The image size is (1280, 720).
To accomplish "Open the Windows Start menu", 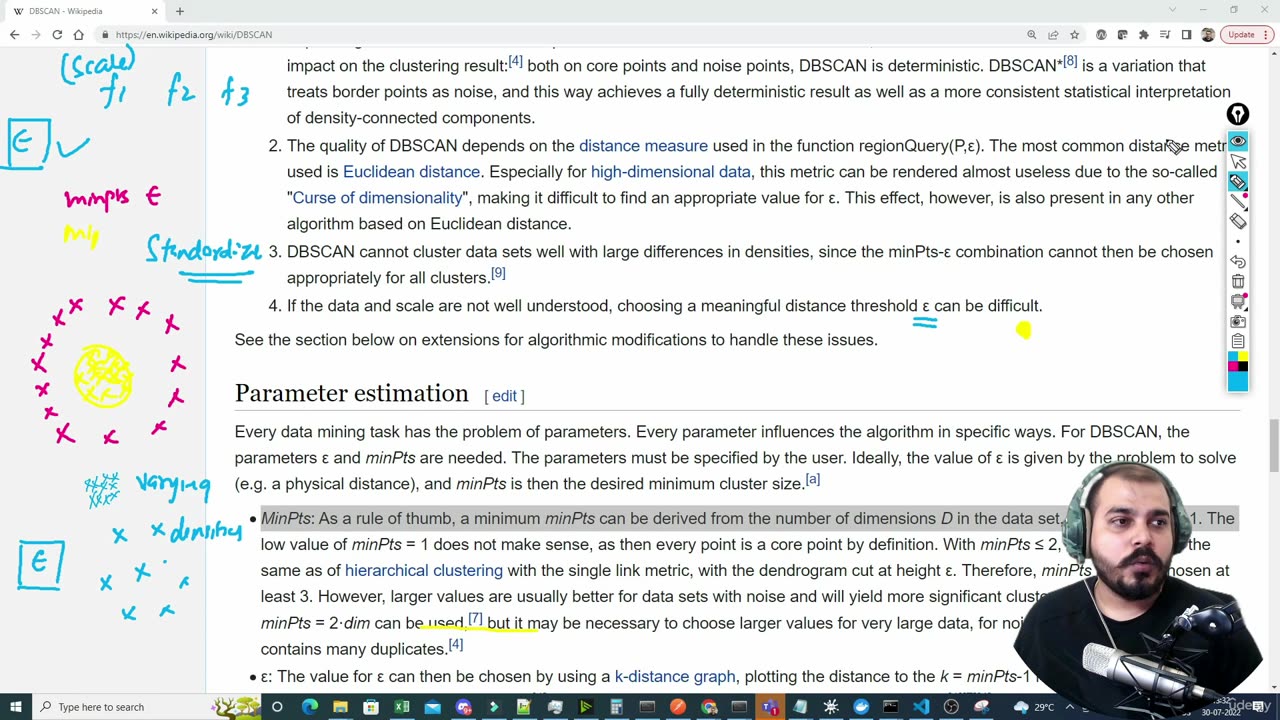I will click(x=16, y=707).
